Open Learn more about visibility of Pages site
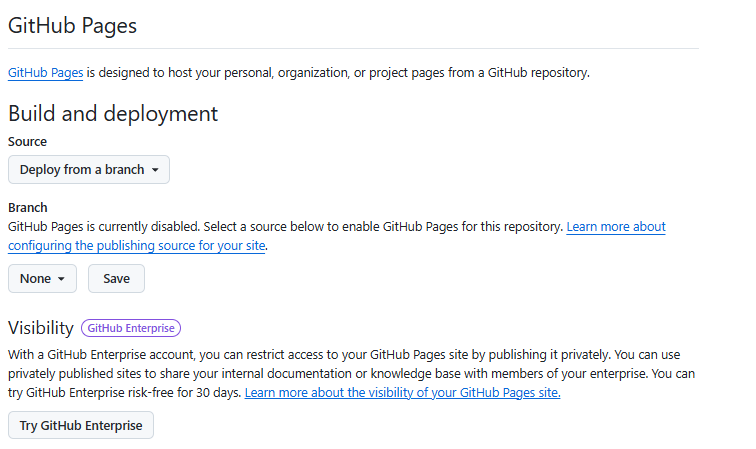The height and width of the screenshot is (449, 756). [403, 393]
